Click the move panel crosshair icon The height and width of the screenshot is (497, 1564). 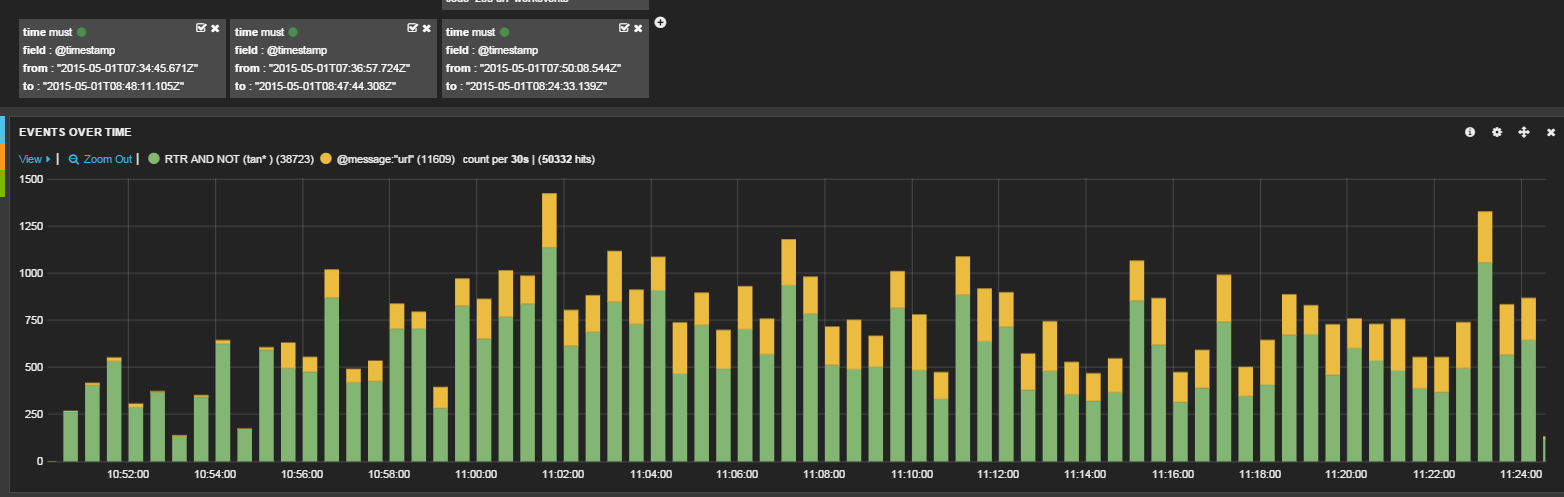(x=1524, y=132)
